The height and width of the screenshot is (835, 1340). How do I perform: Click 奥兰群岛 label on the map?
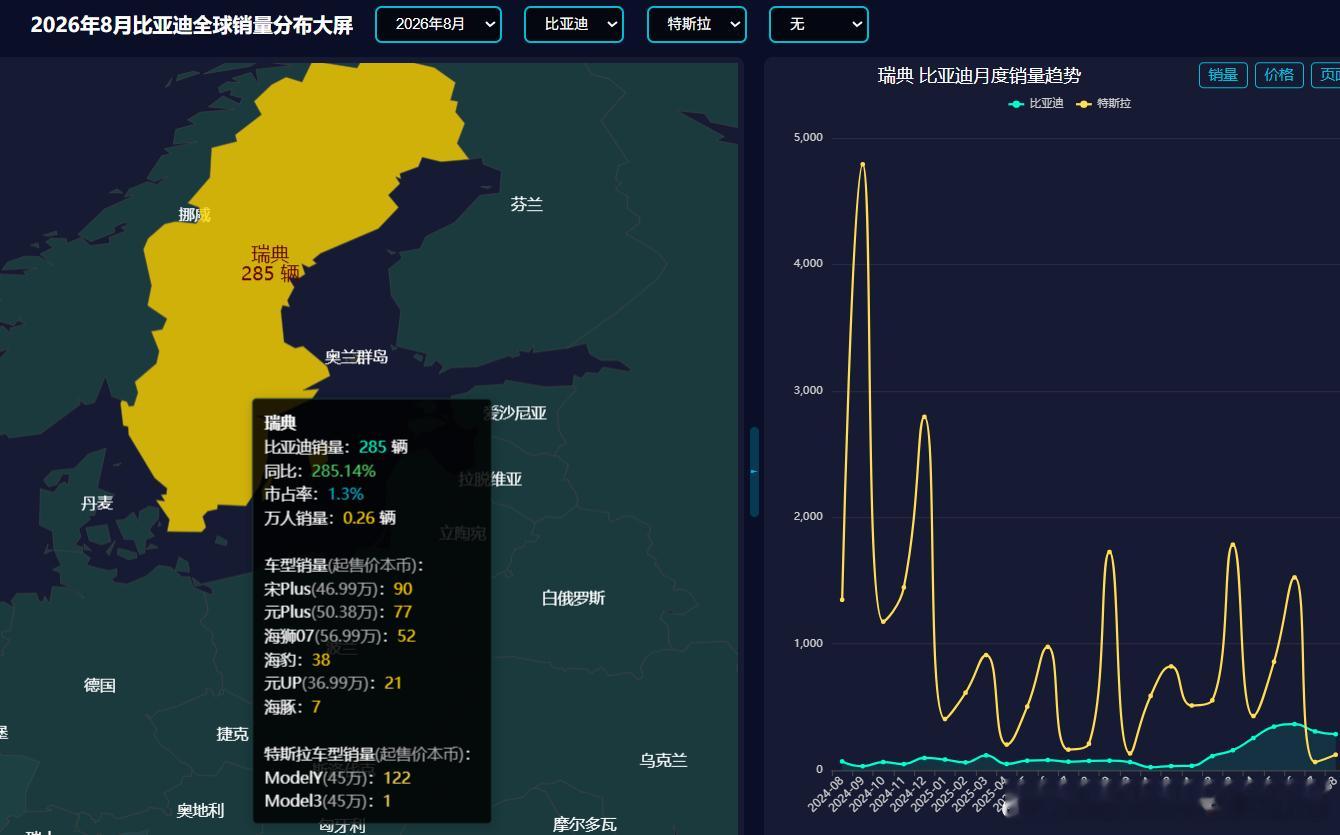[356, 356]
